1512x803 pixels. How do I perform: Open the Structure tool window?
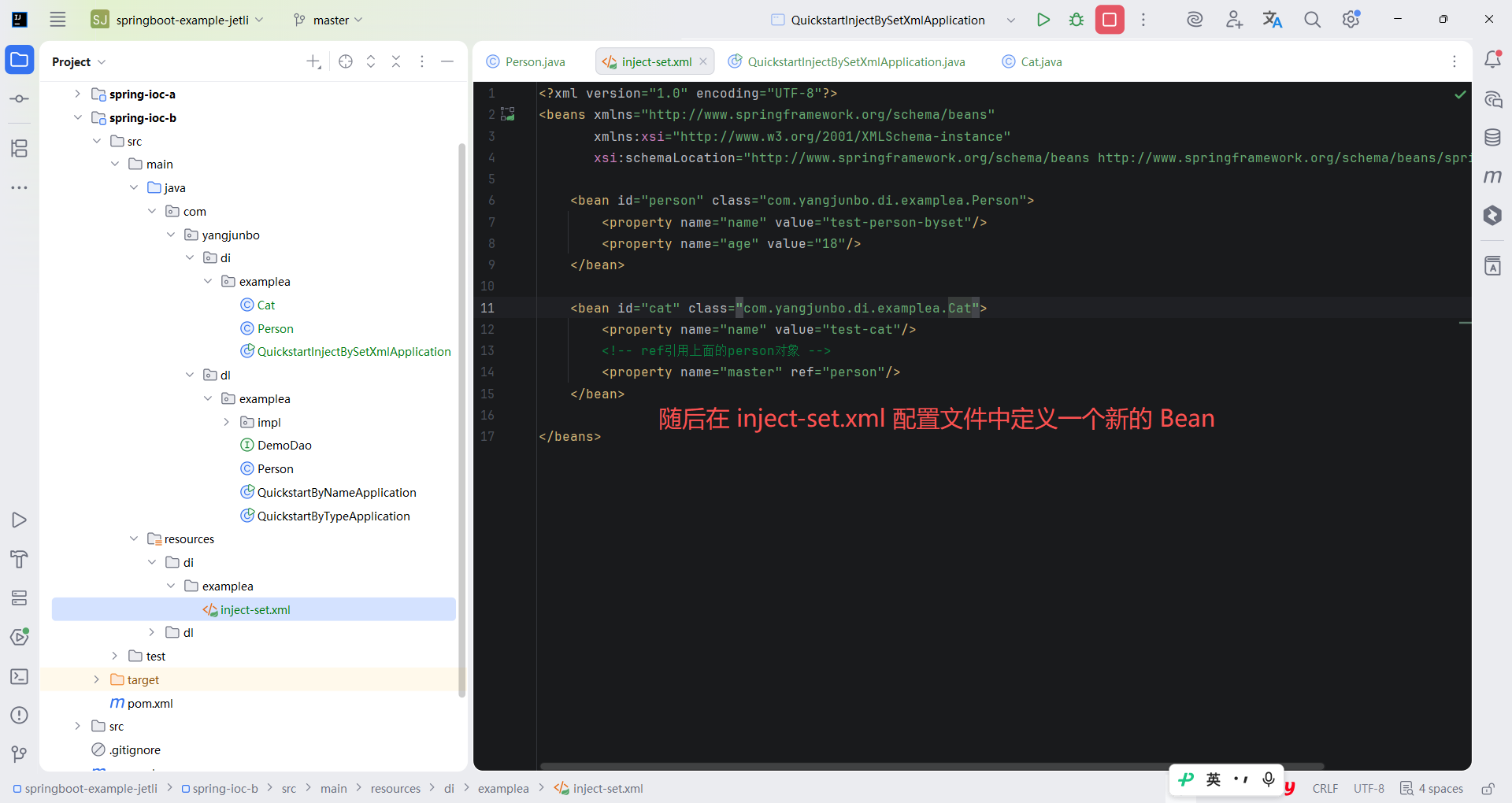pos(20,148)
